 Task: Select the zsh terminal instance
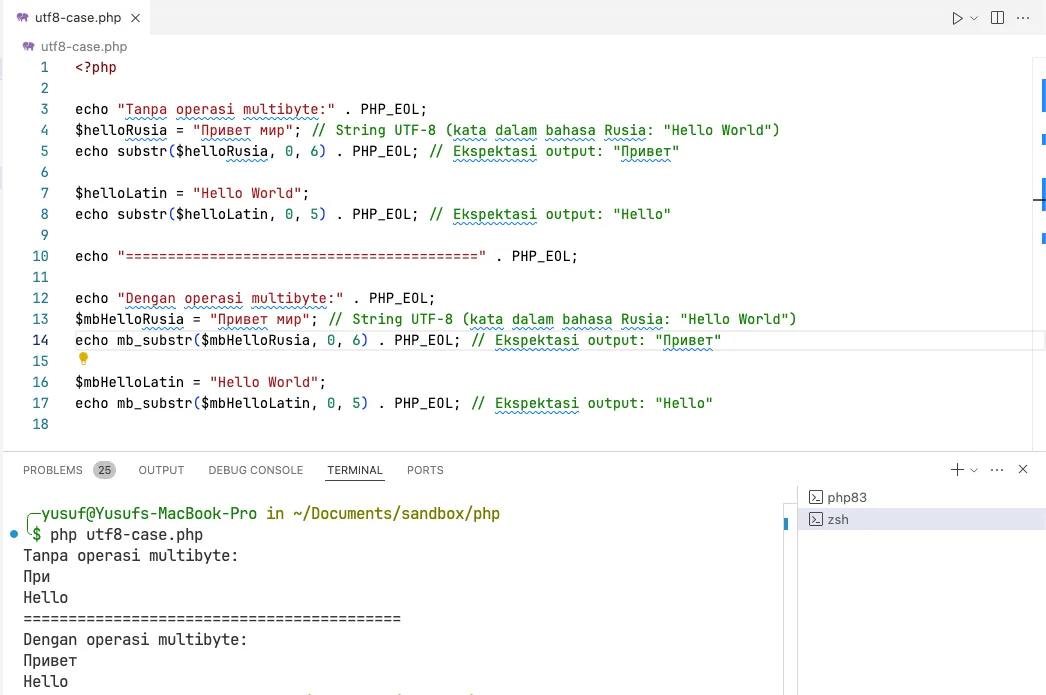click(x=837, y=519)
